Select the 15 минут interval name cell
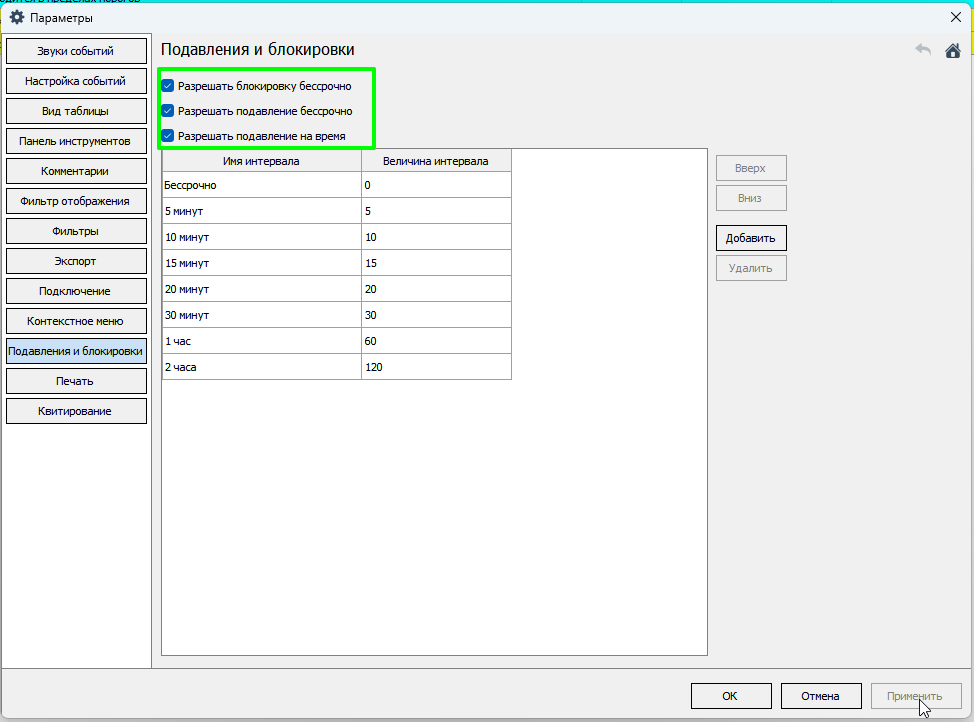The height and width of the screenshot is (722, 974). [x=261, y=263]
